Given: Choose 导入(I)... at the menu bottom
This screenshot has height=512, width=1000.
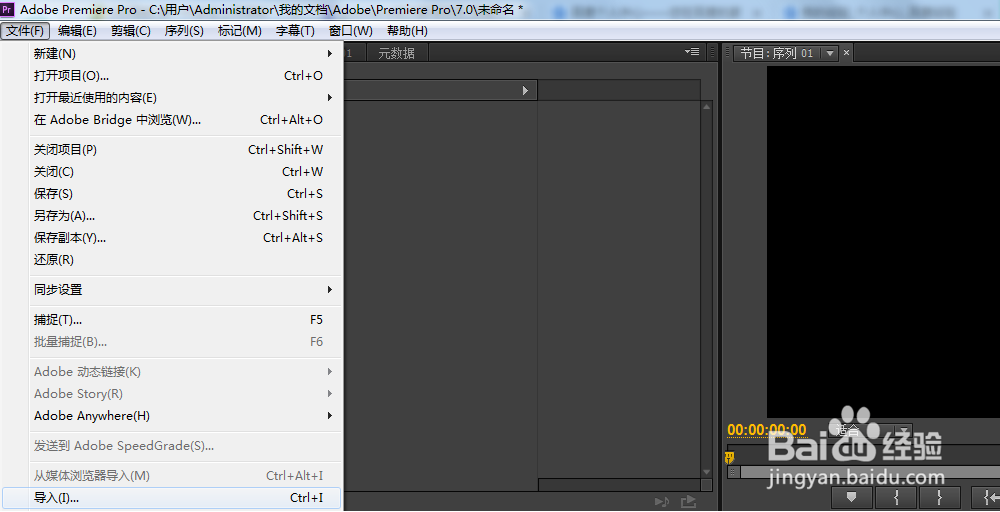Looking at the screenshot, I should (x=172, y=498).
